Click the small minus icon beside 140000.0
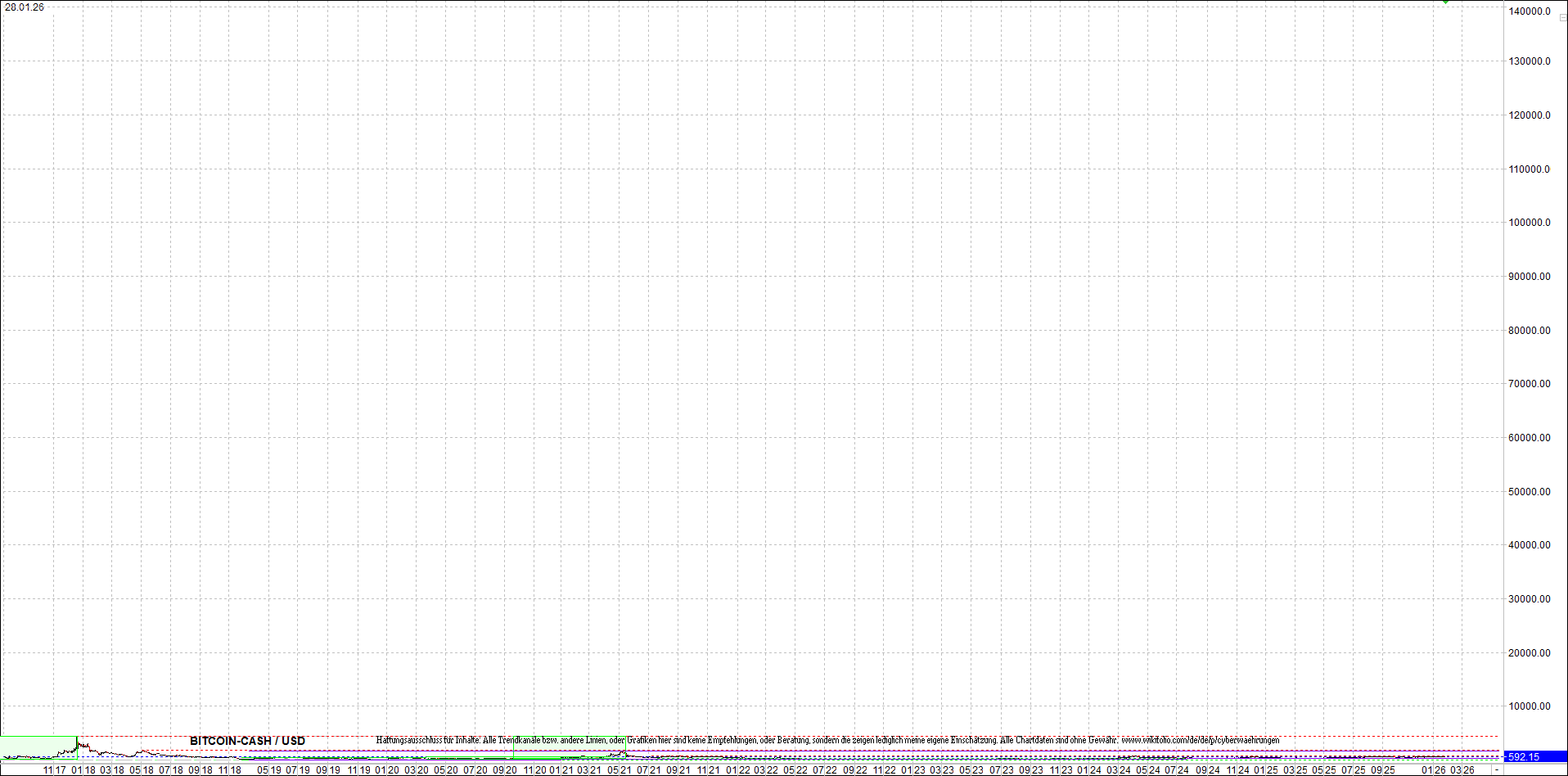This screenshot has width=1568, height=776. click(1562, 17)
